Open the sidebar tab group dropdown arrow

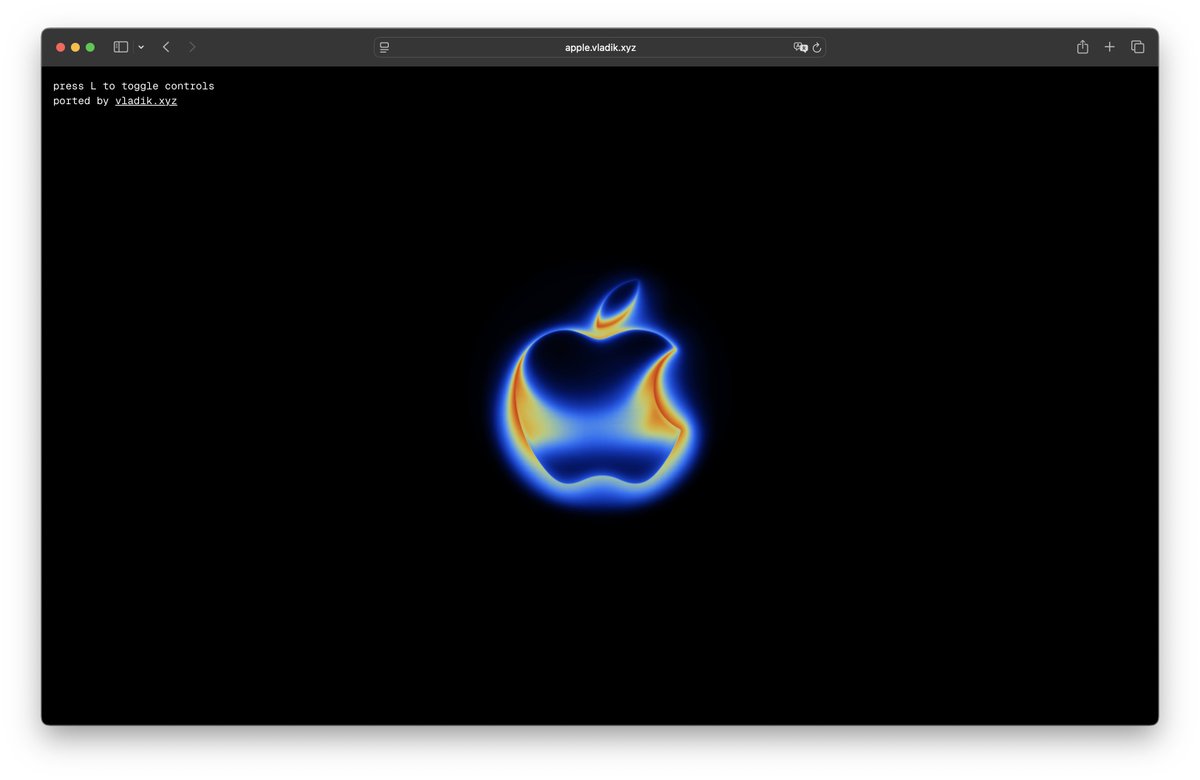[x=141, y=47]
